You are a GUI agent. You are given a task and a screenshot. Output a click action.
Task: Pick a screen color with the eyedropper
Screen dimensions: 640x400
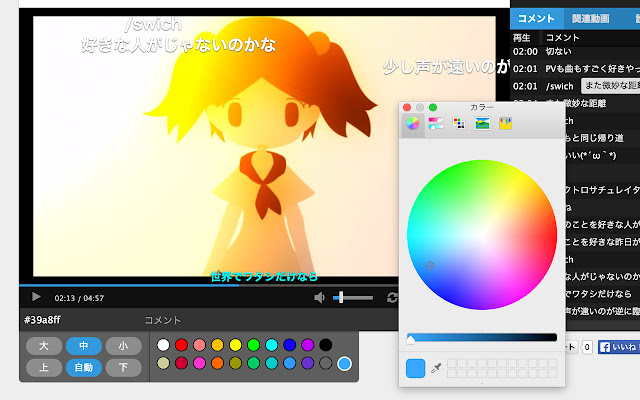coord(436,368)
